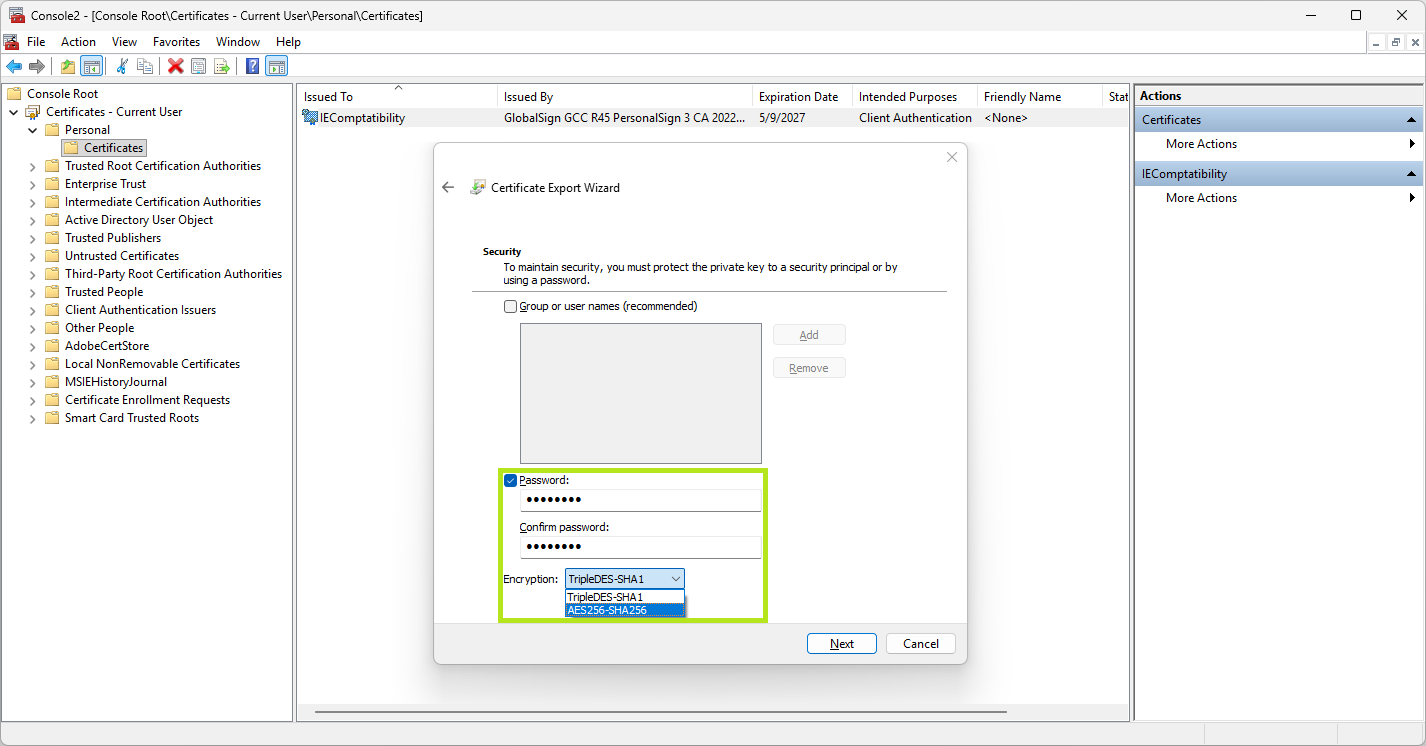Click the Copy icon in the toolbar
Viewport: 1426px width, 746px height.
click(x=145, y=66)
